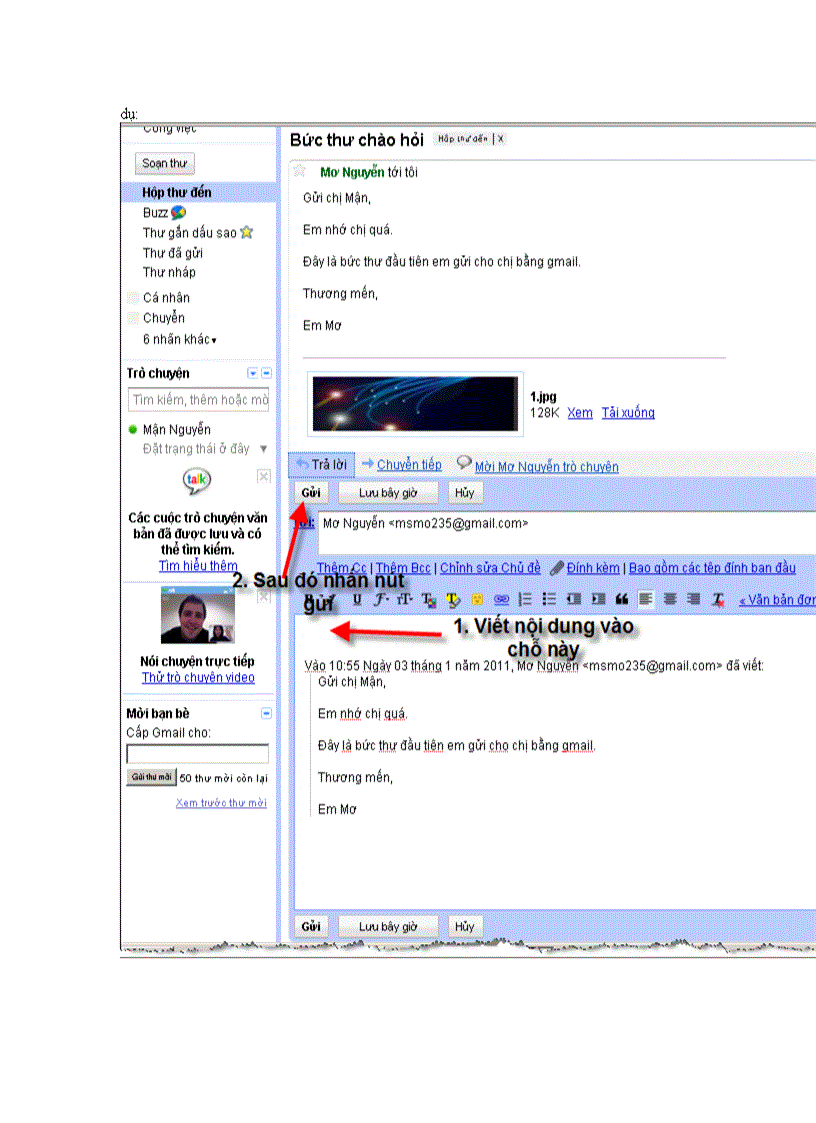Click the Gửi button to send reply
Image resolution: width=816 pixels, height=1123 pixels.
[x=310, y=492]
